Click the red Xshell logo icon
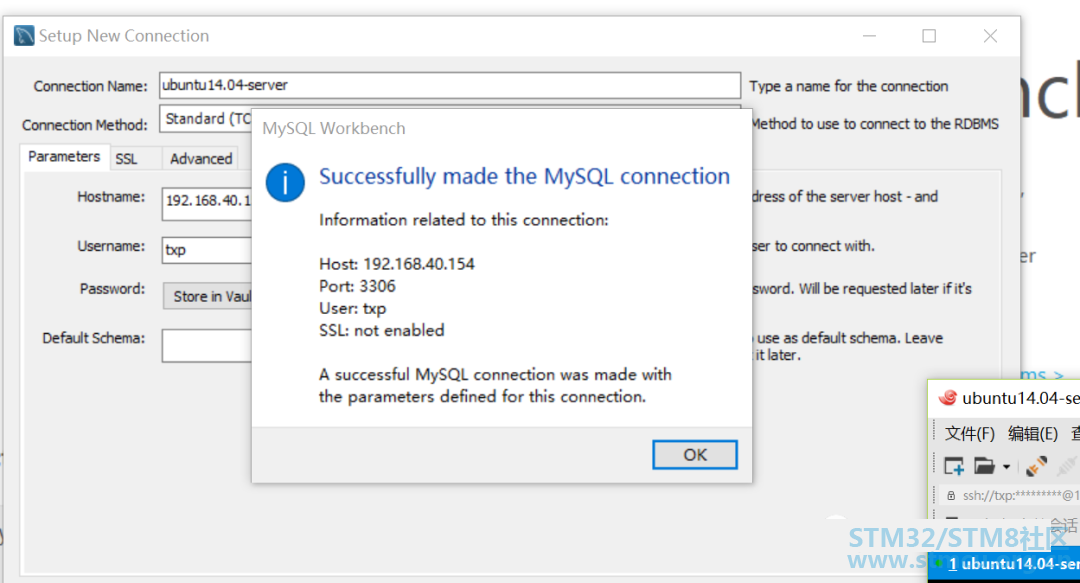 tap(948, 398)
